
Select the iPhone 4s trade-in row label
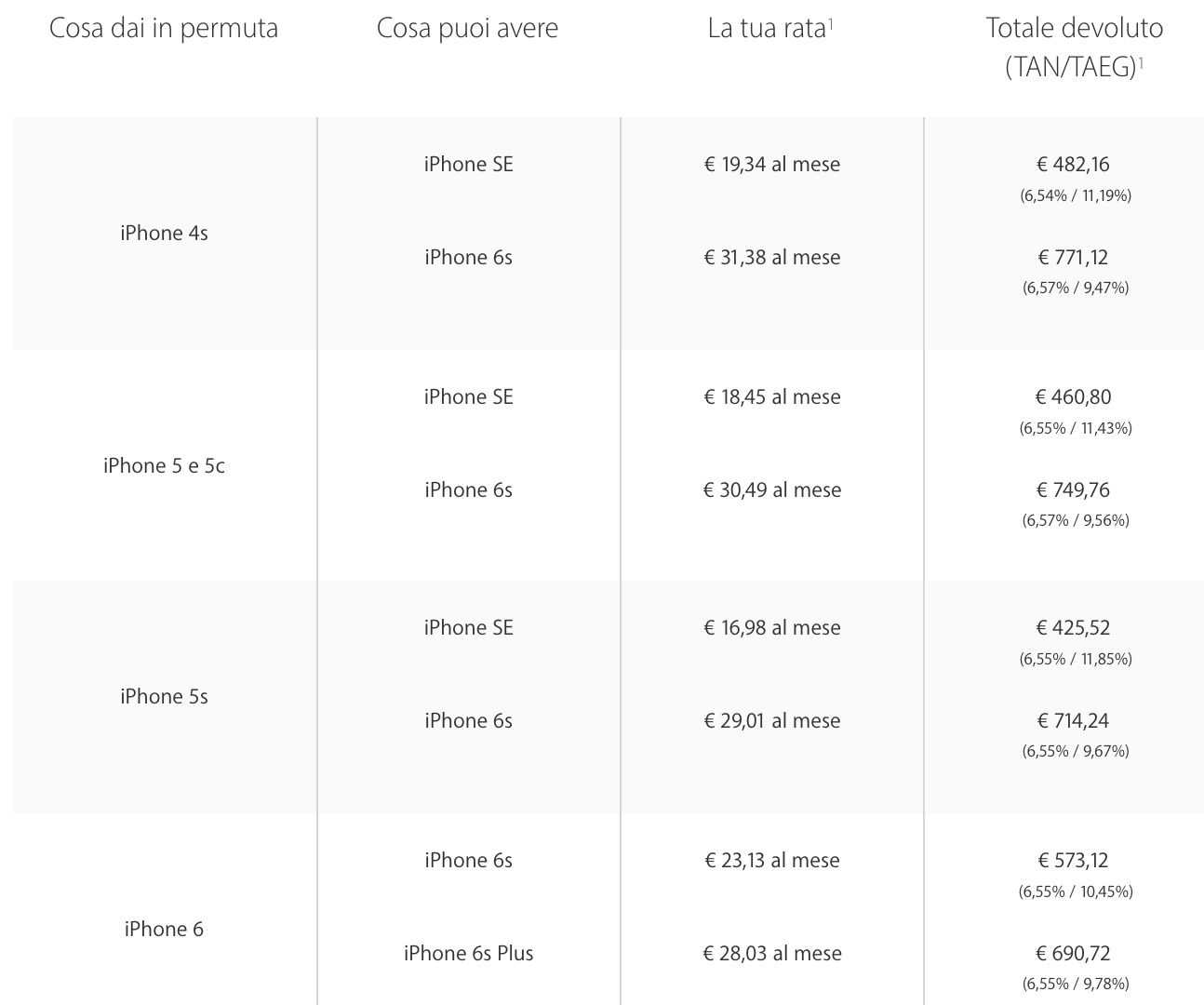(x=164, y=233)
